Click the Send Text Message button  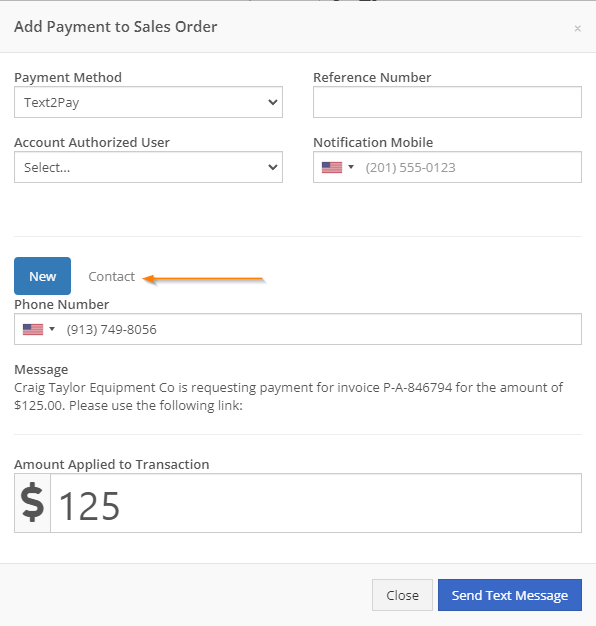(510, 595)
